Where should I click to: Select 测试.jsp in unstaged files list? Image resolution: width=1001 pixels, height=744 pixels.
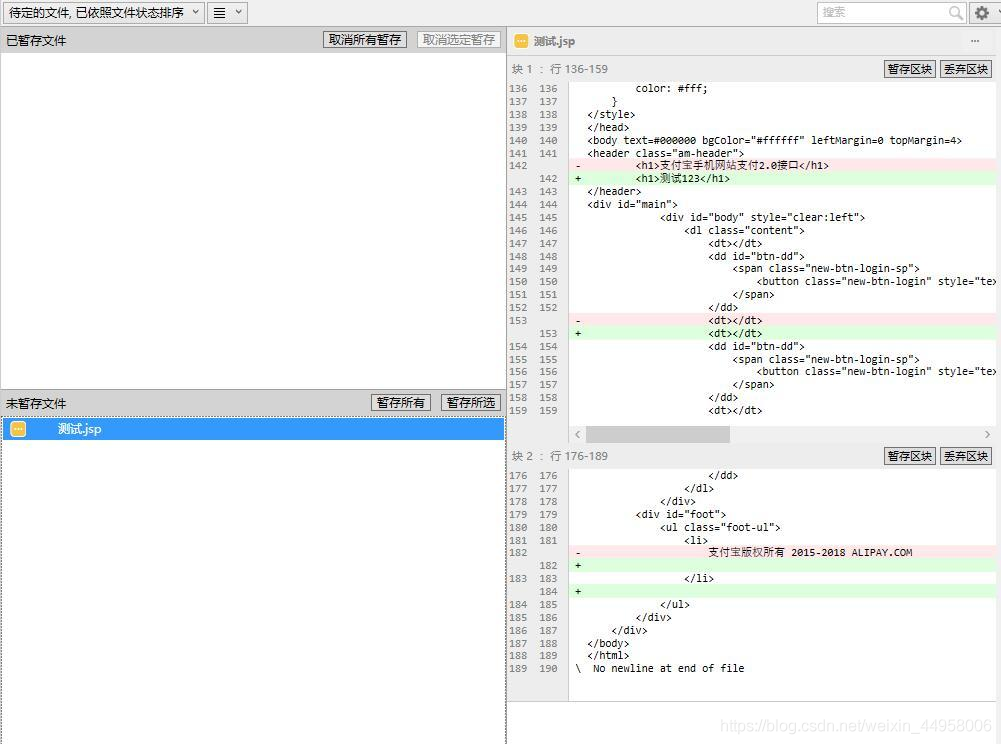80,429
